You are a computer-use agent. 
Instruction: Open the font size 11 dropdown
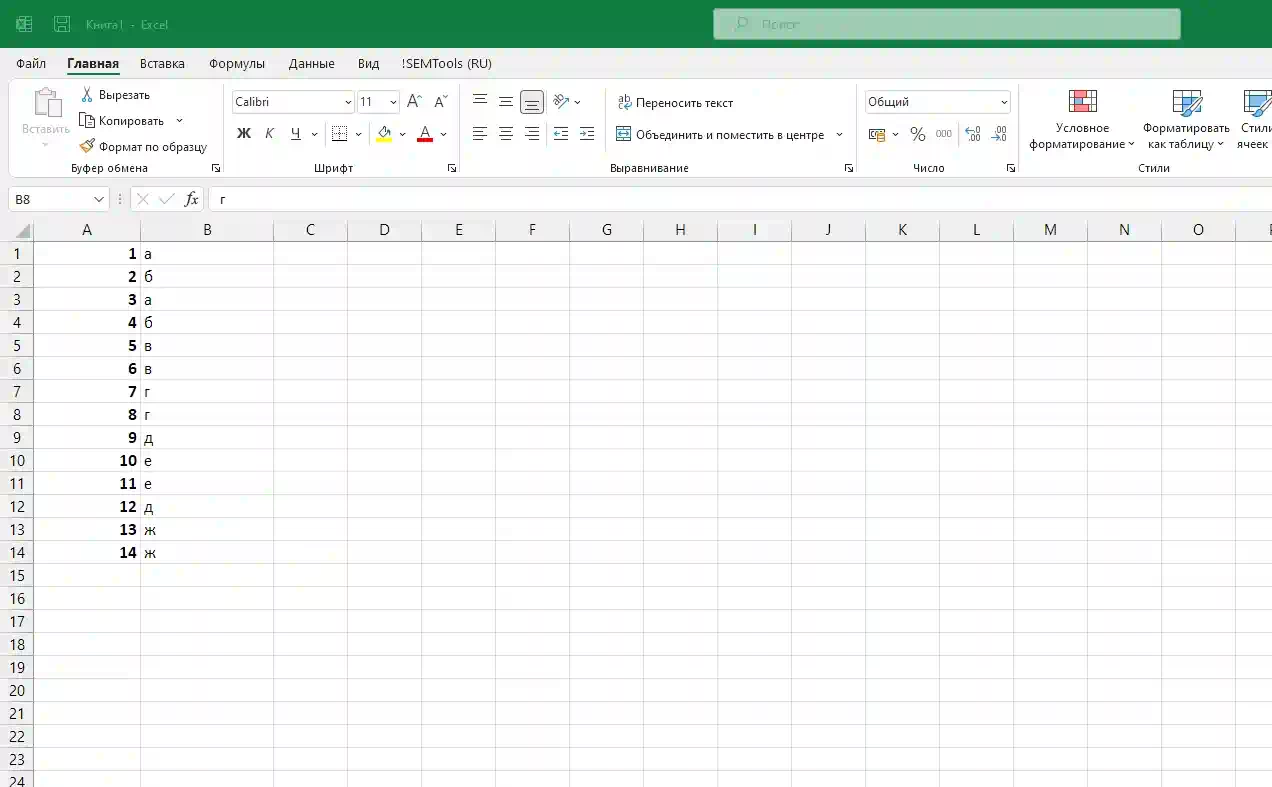[x=393, y=102]
